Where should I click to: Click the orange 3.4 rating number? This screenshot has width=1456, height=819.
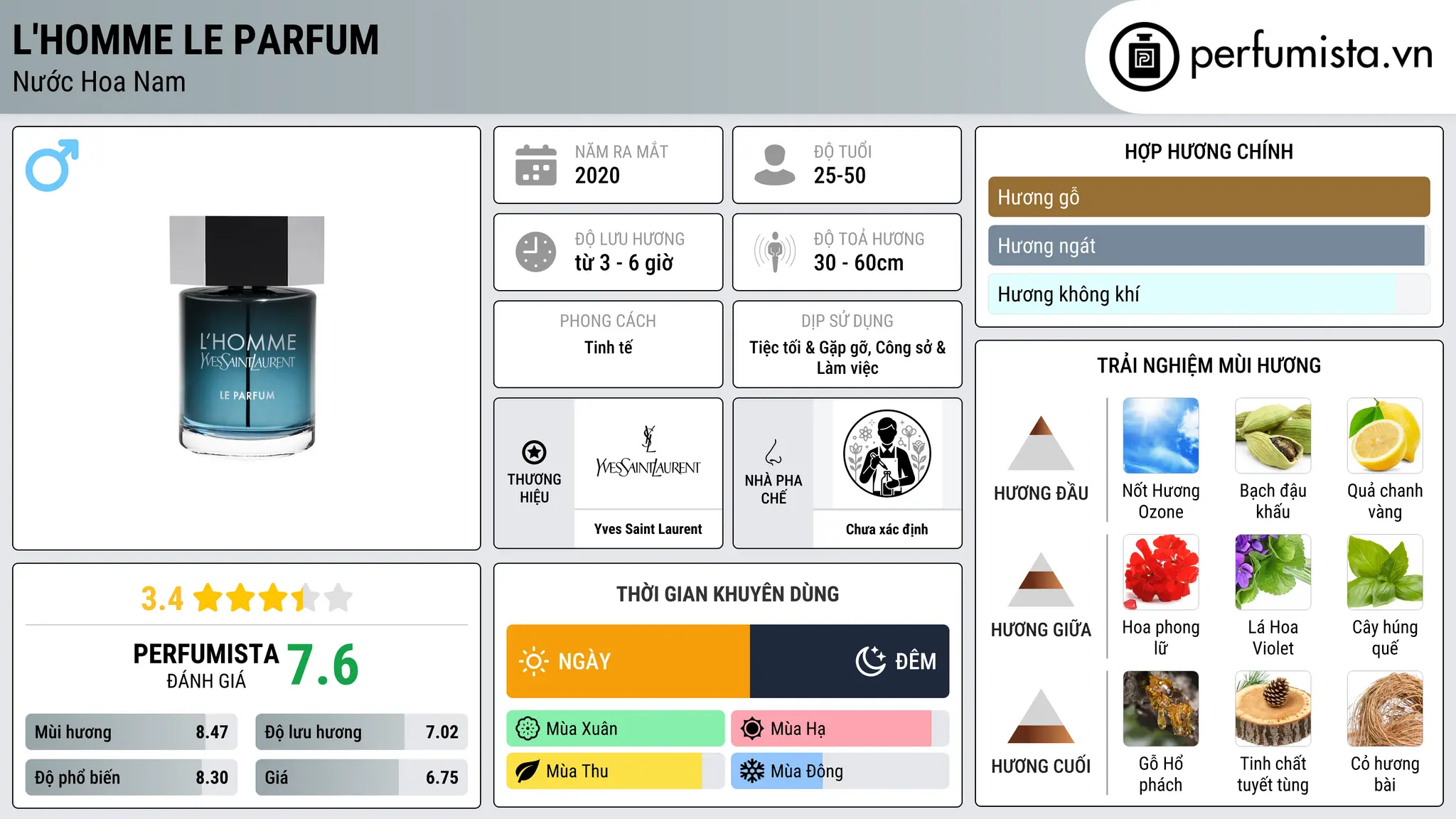click(162, 599)
